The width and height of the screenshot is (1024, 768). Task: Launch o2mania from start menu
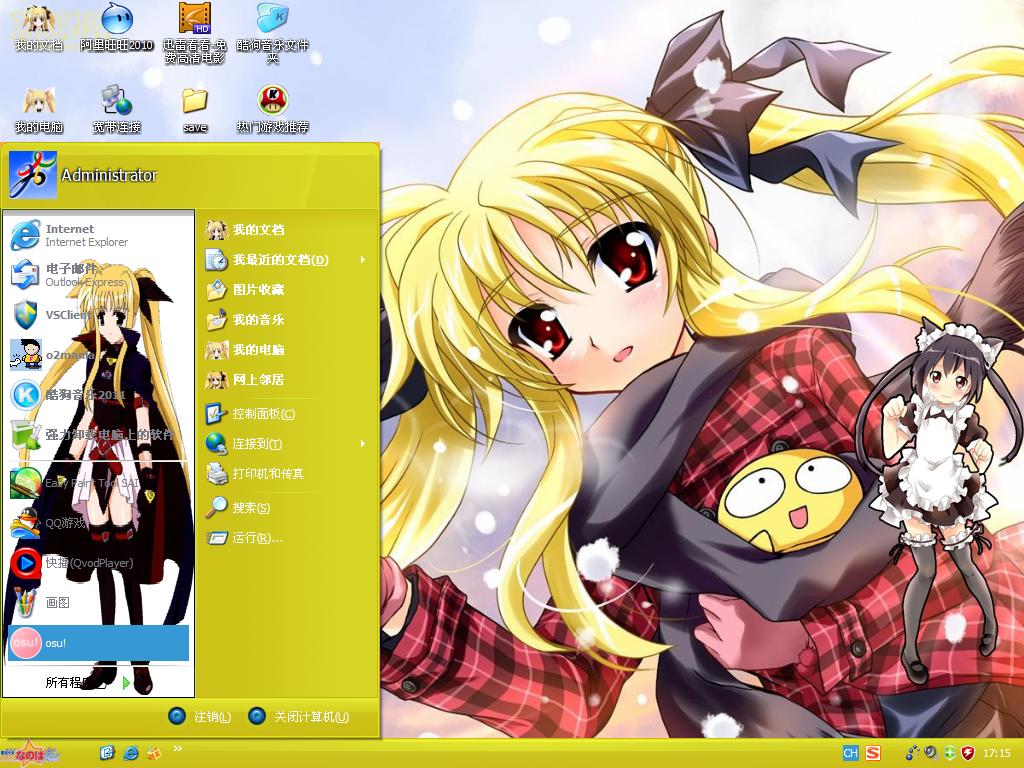coord(98,355)
